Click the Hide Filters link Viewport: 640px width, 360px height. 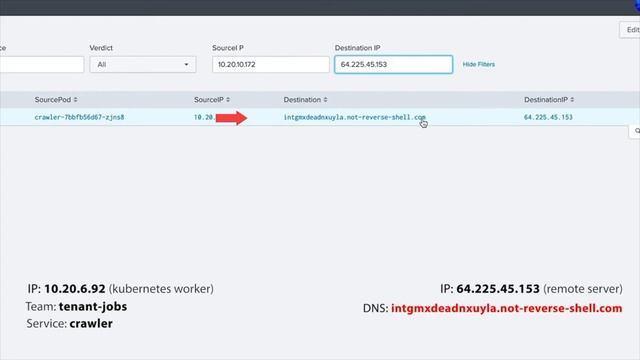[x=478, y=64]
